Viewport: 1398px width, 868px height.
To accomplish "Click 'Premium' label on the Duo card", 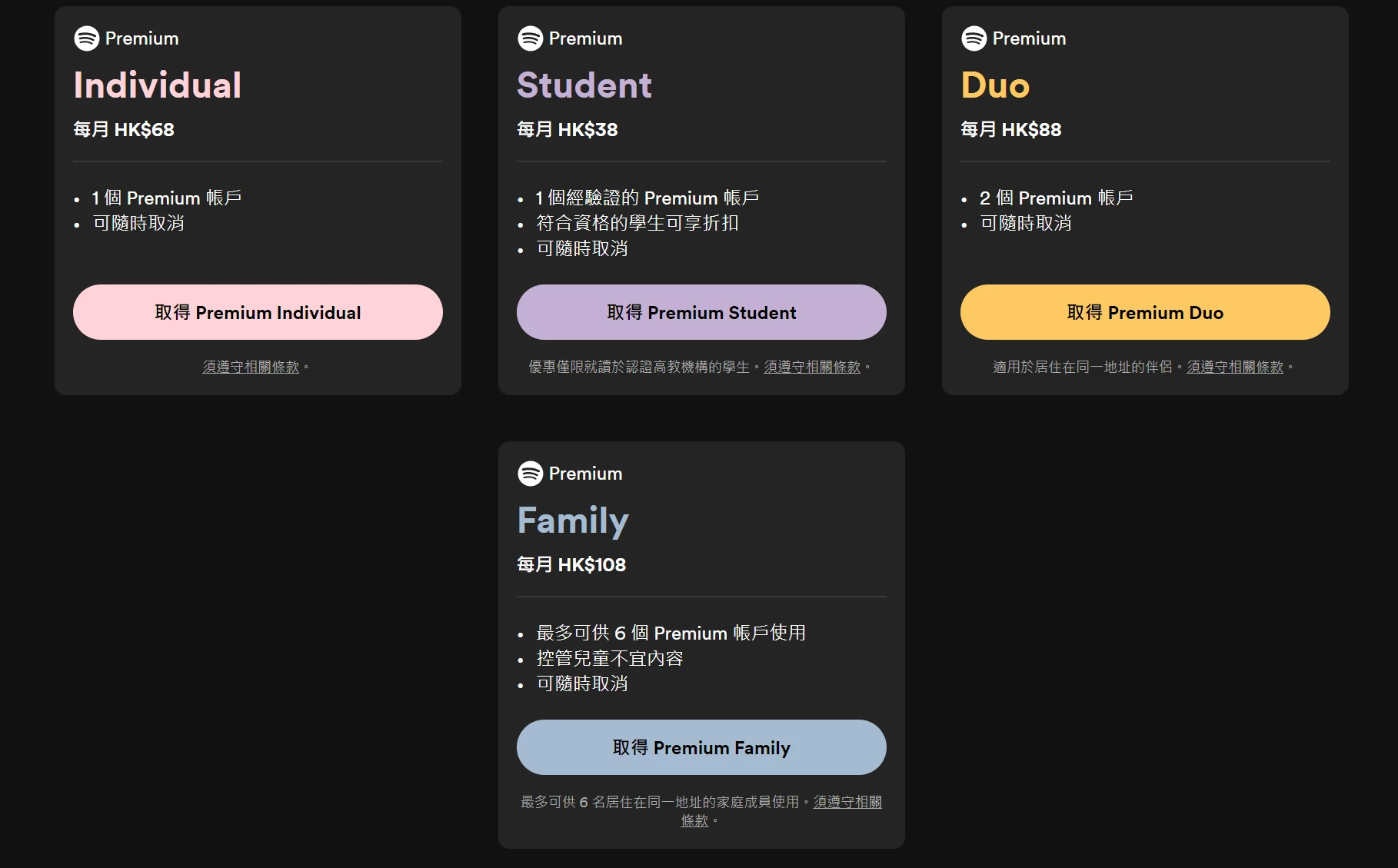I will pyautogui.click(x=1030, y=38).
